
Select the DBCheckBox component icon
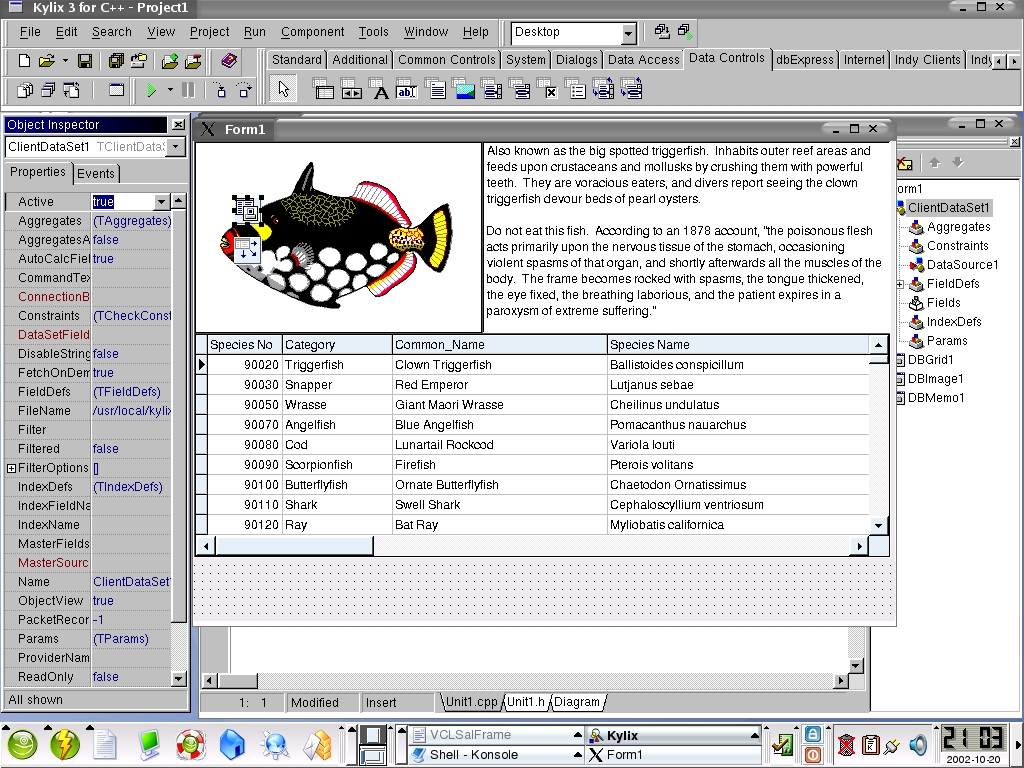click(549, 91)
